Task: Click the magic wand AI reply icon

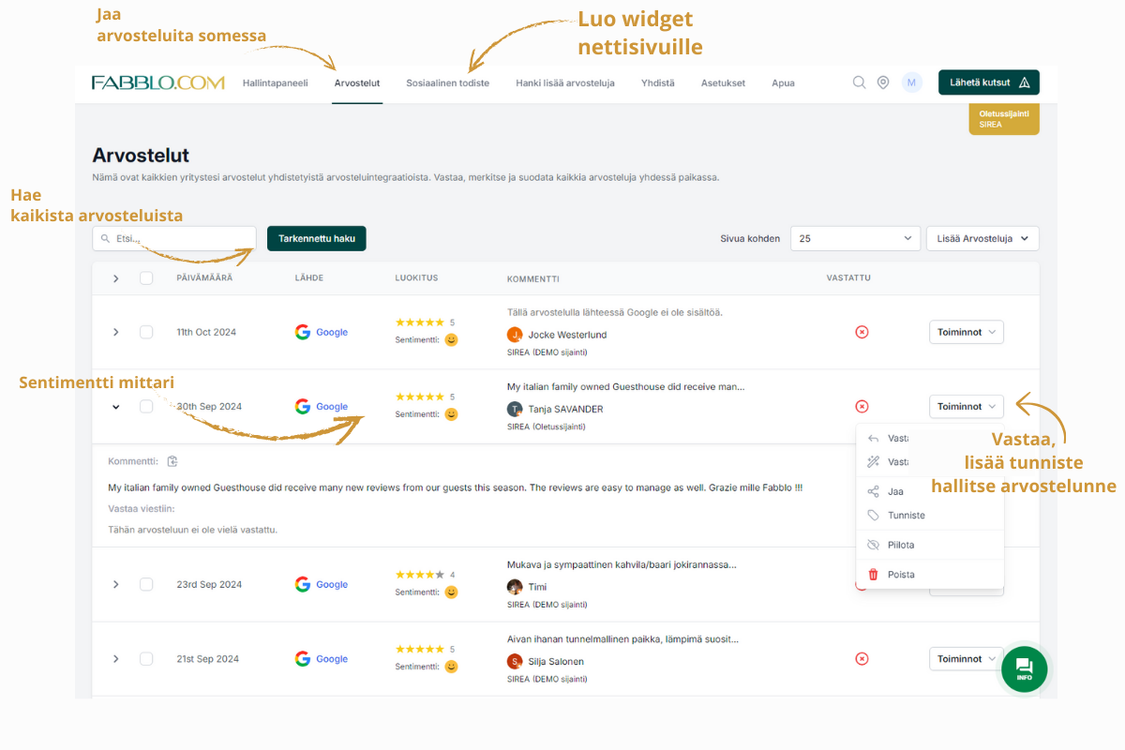Action: (873, 461)
